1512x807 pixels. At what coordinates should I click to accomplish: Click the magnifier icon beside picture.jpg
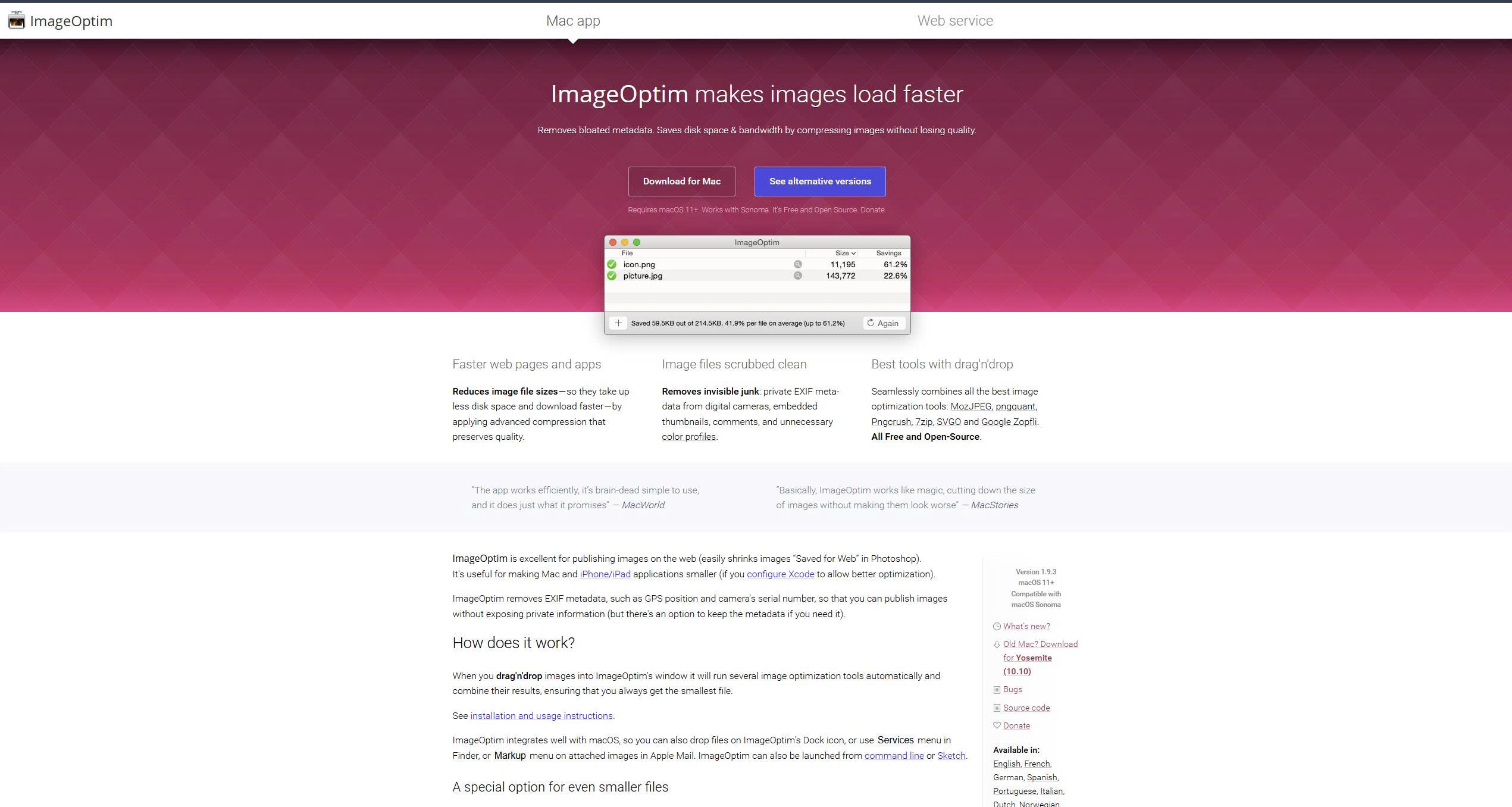point(797,276)
